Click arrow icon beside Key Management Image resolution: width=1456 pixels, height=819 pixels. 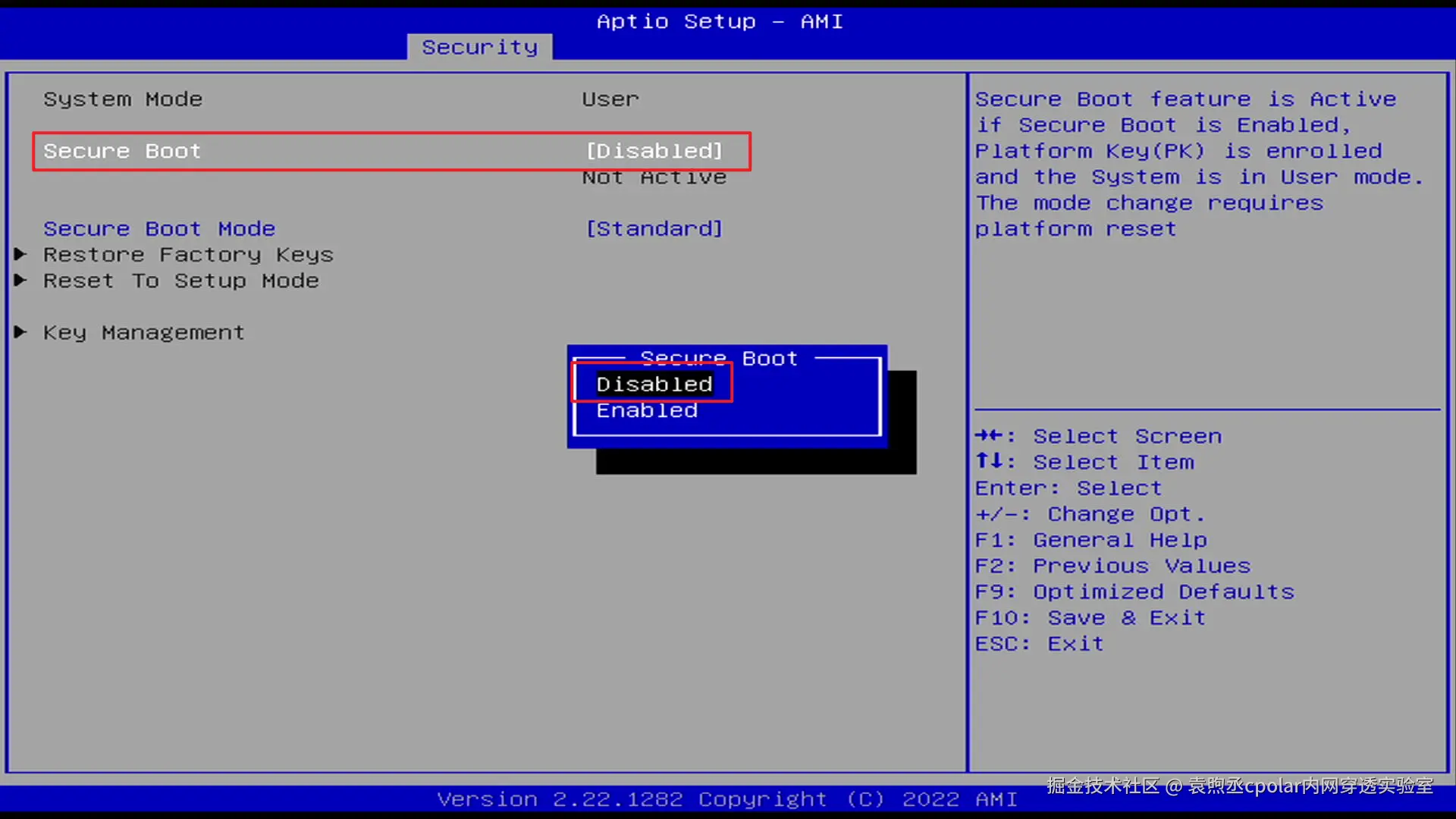pyautogui.click(x=20, y=332)
